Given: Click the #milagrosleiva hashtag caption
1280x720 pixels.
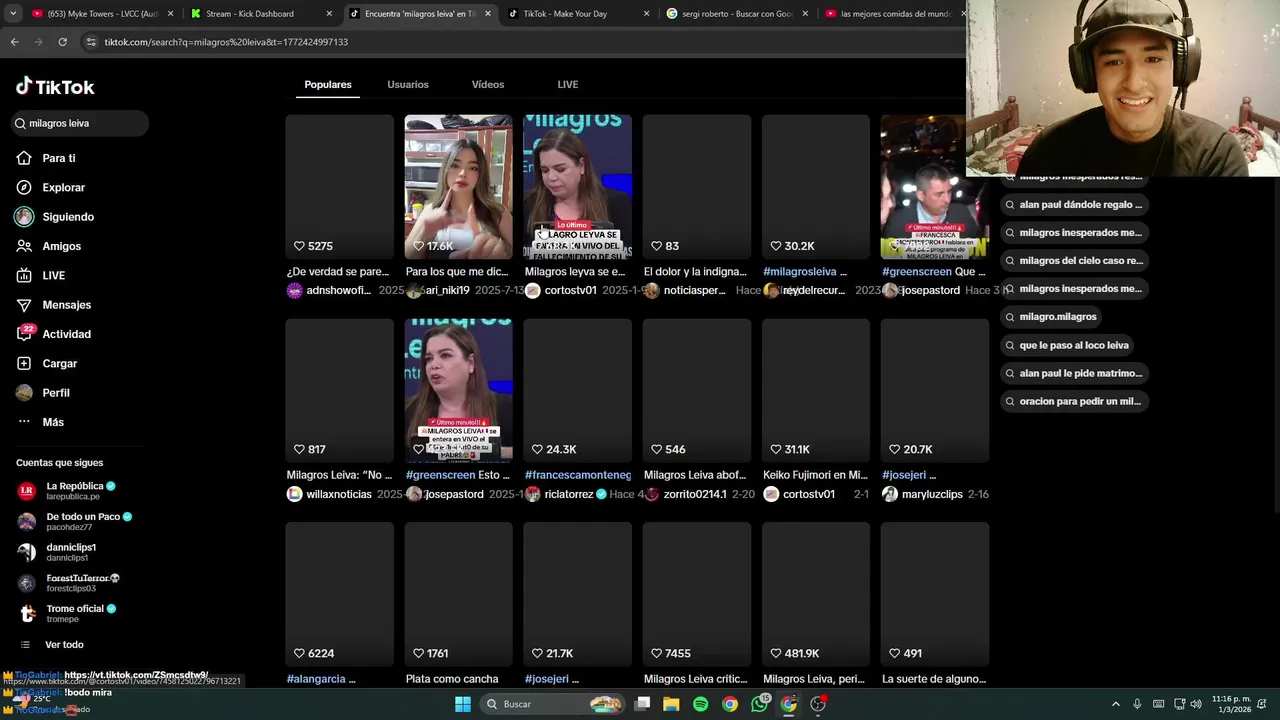Looking at the screenshot, I should coord(800,272).
